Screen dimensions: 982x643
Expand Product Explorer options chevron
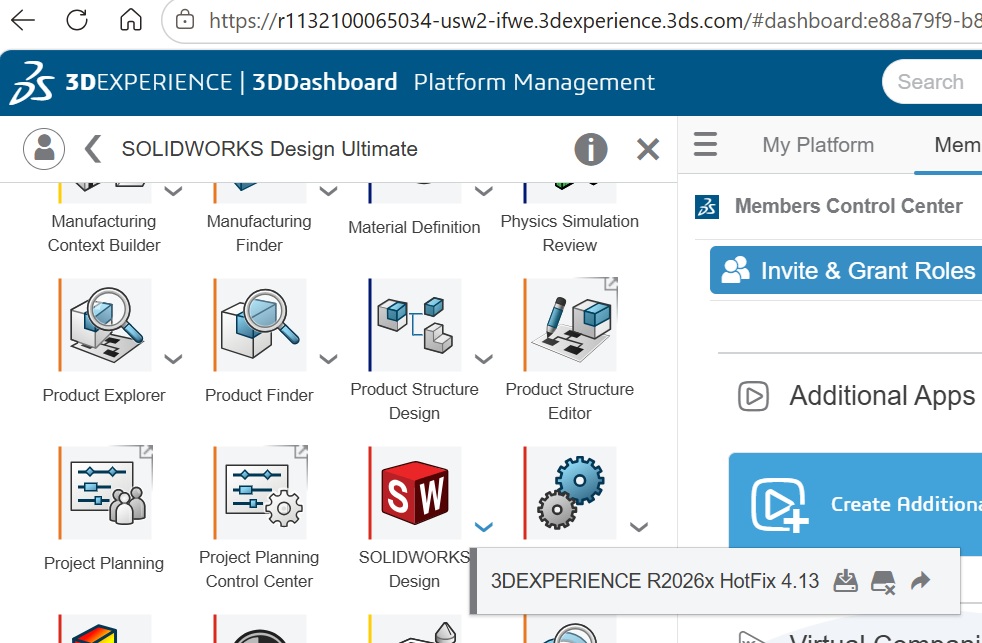tap(173, 359)
